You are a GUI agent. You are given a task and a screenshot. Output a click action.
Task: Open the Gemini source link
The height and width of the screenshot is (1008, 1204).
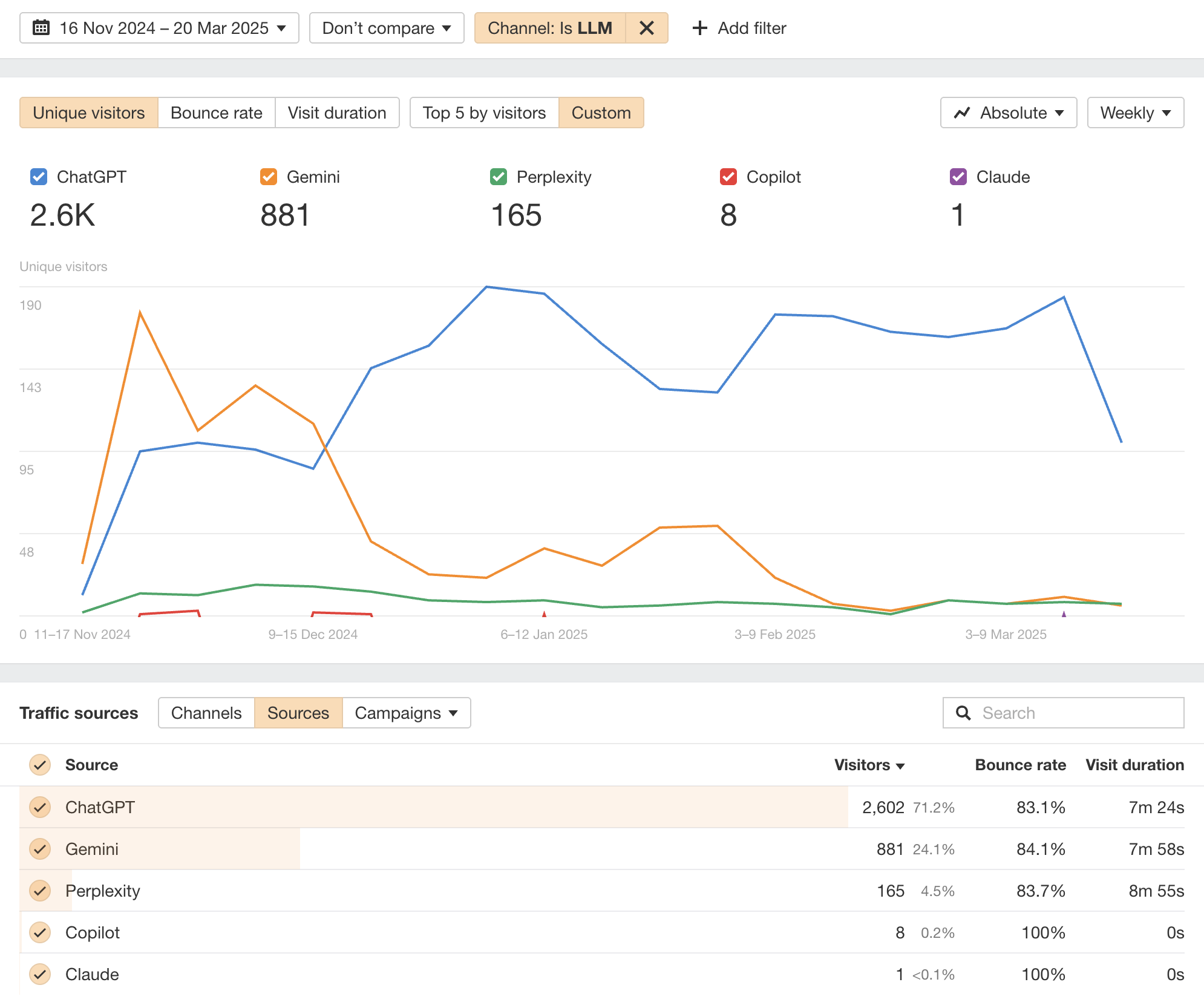92,849
